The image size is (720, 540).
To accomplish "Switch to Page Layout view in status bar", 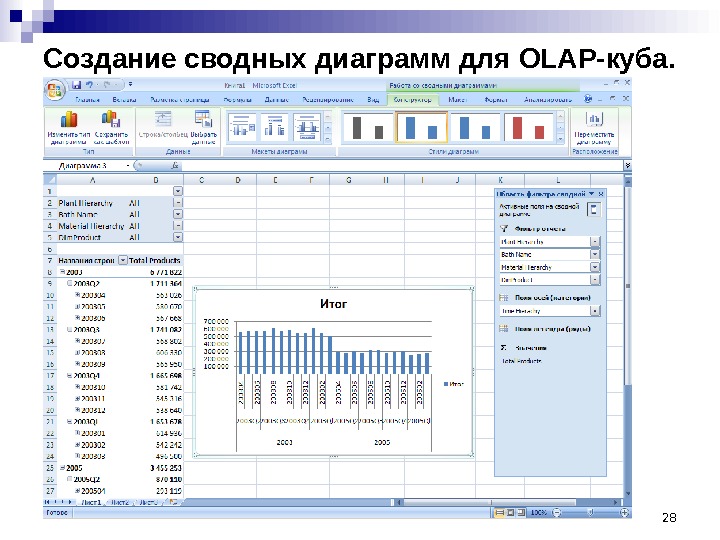I will (510, 512).
